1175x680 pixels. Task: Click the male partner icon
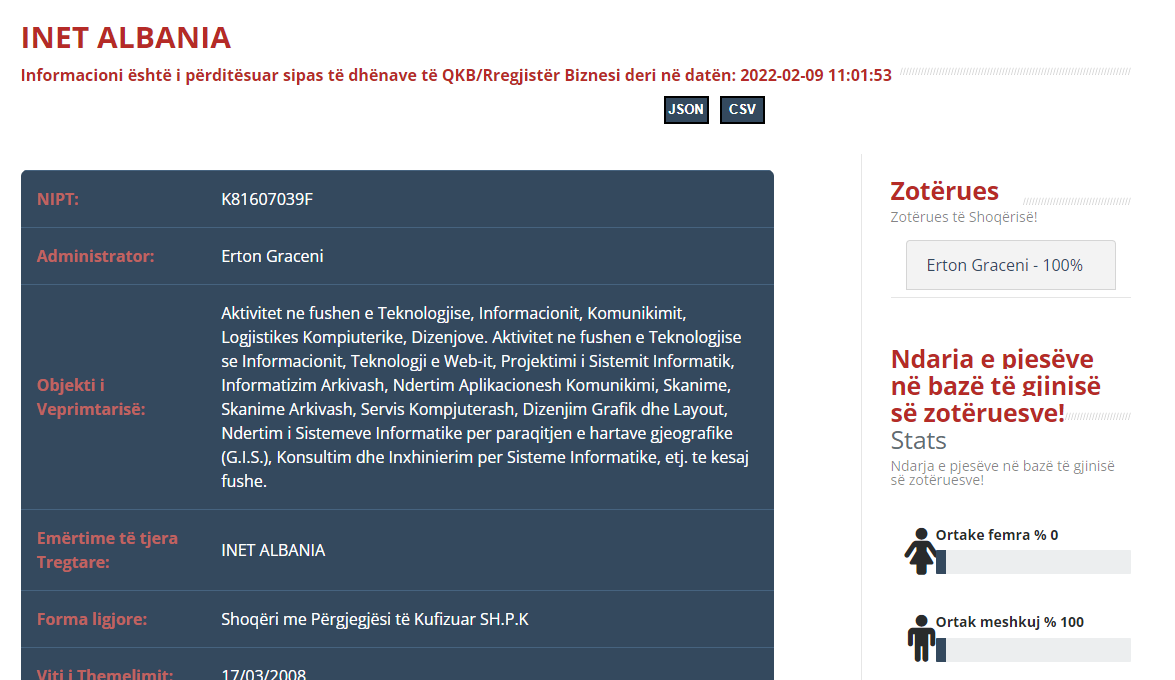click(921, 638)
